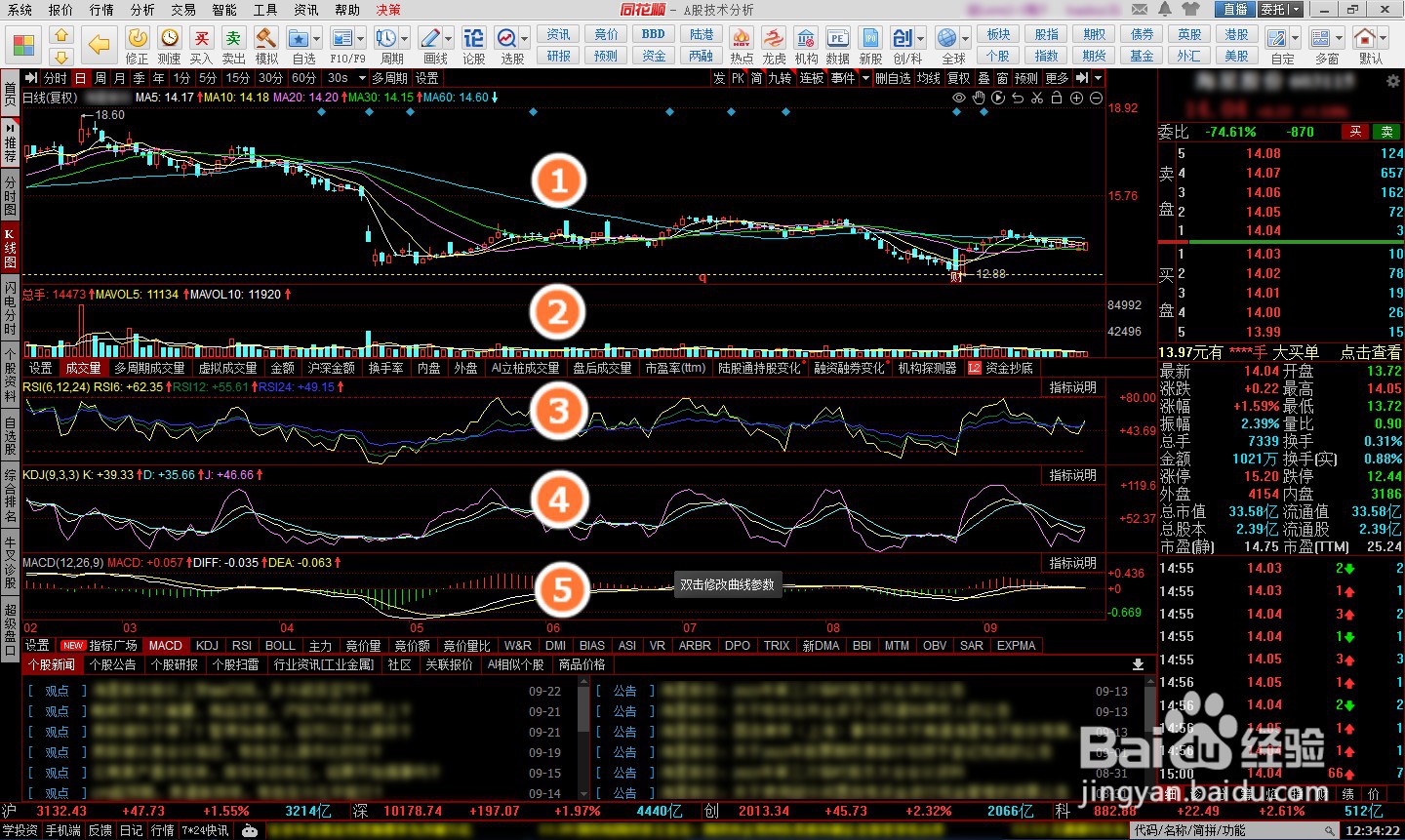Screen dimensions: 1405x840
Task: Click the 港股 button
Action: point(1237,34)
